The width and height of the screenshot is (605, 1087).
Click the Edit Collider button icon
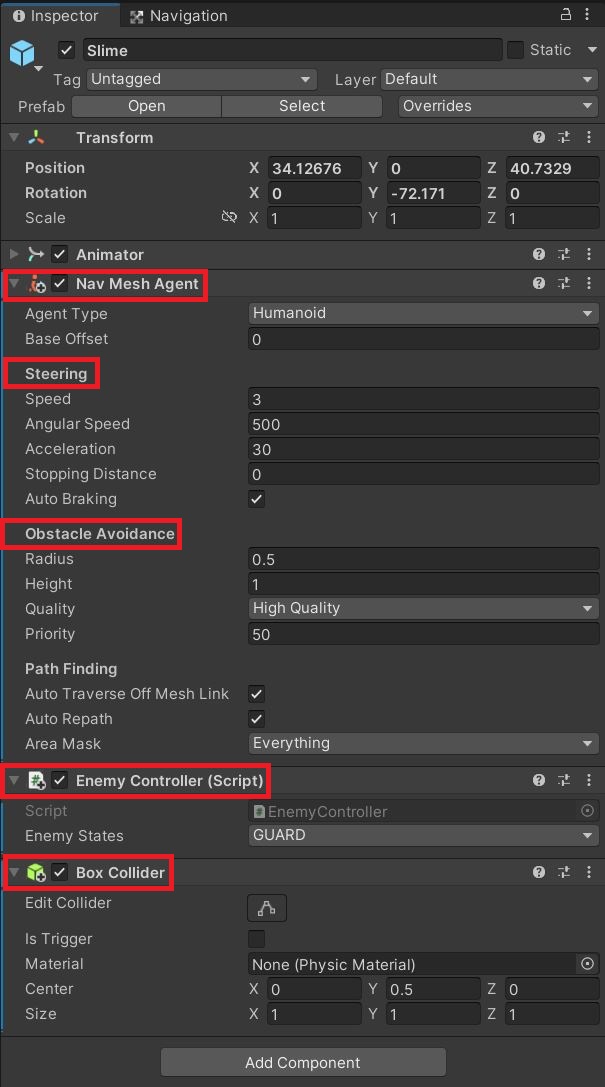click(267, 907)
